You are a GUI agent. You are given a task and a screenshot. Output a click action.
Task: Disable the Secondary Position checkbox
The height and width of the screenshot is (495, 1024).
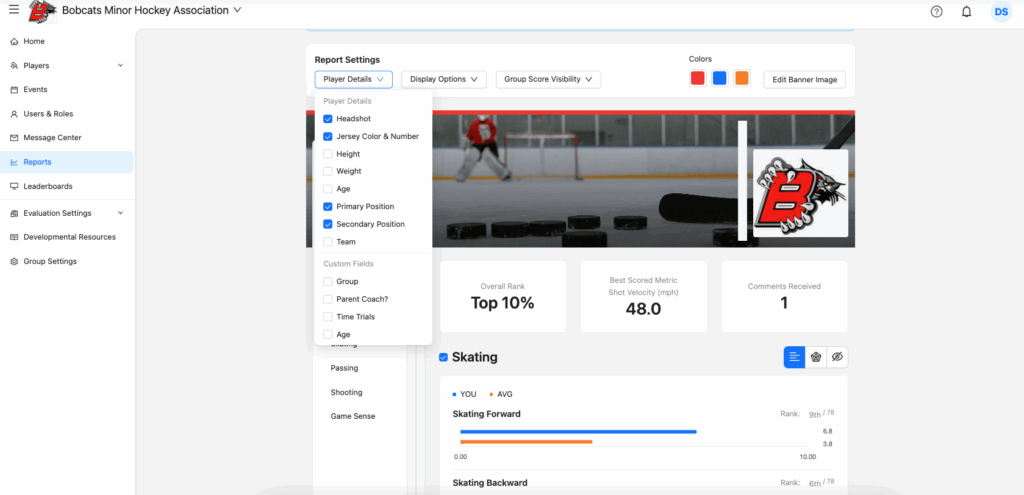pyautogui.click(x=328, y=224)
